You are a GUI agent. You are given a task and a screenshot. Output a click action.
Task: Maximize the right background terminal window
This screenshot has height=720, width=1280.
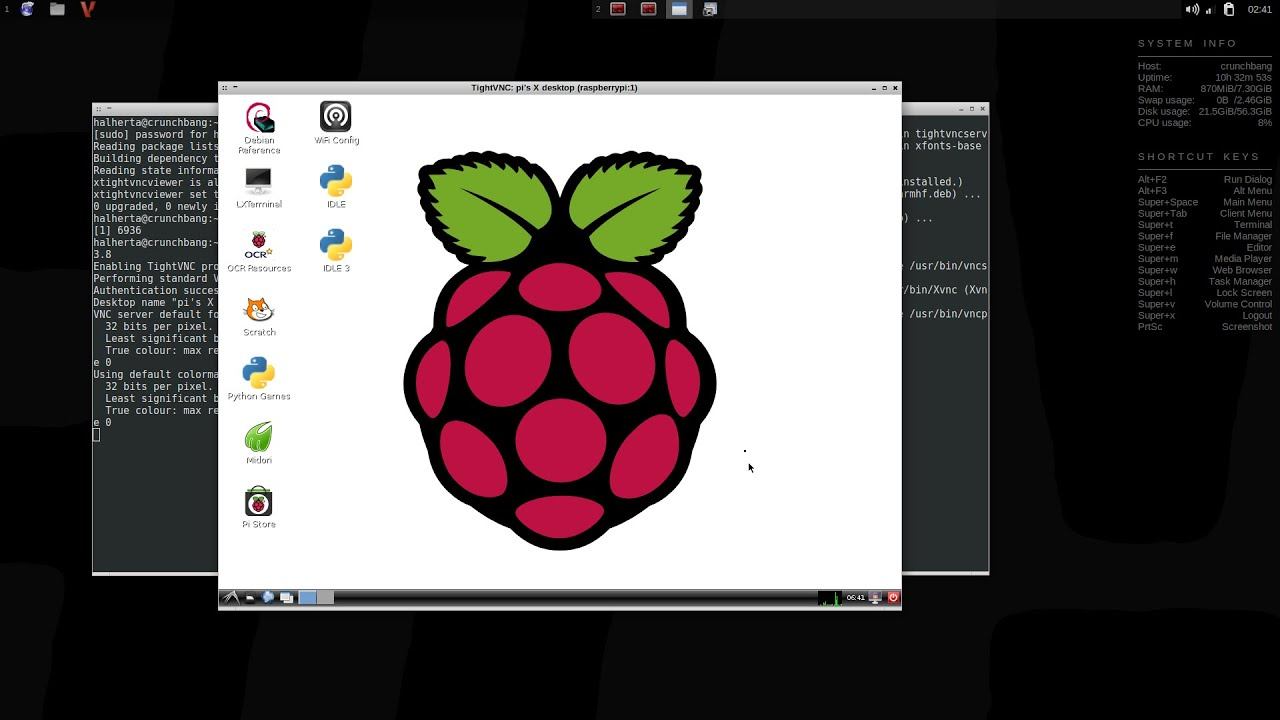971,109
